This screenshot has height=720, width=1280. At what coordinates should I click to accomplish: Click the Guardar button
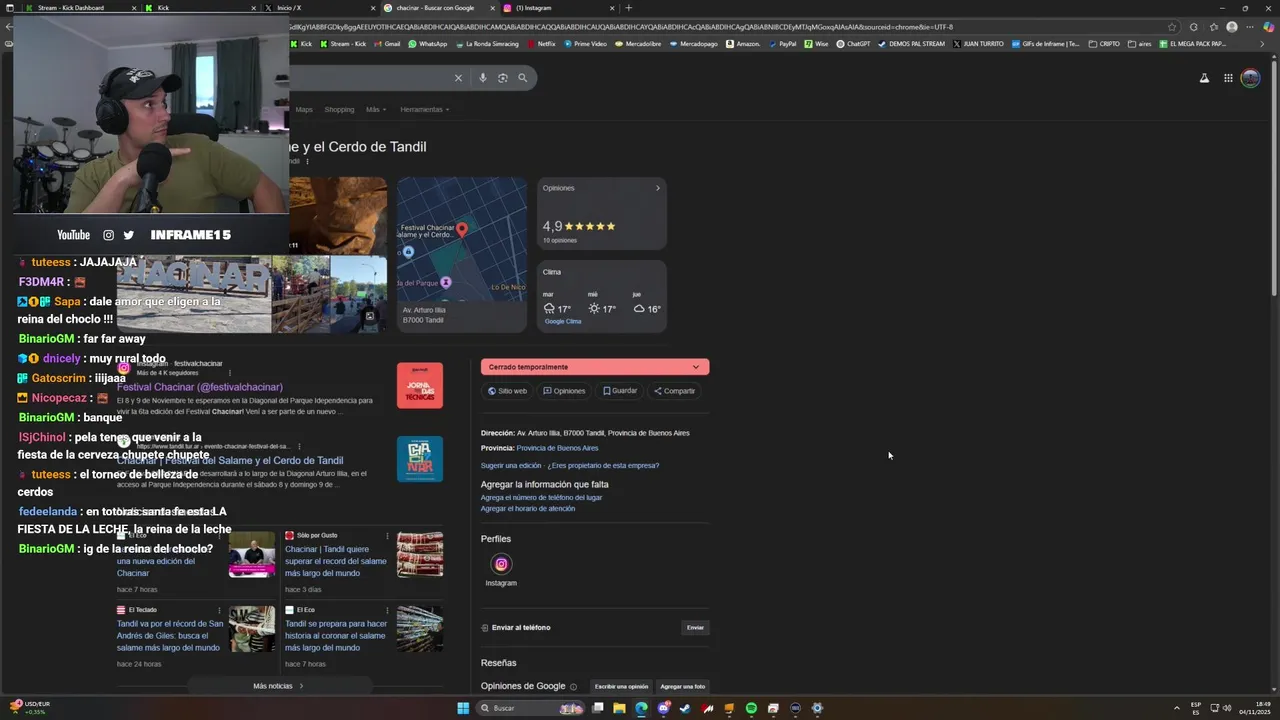[x=620, y=391]
